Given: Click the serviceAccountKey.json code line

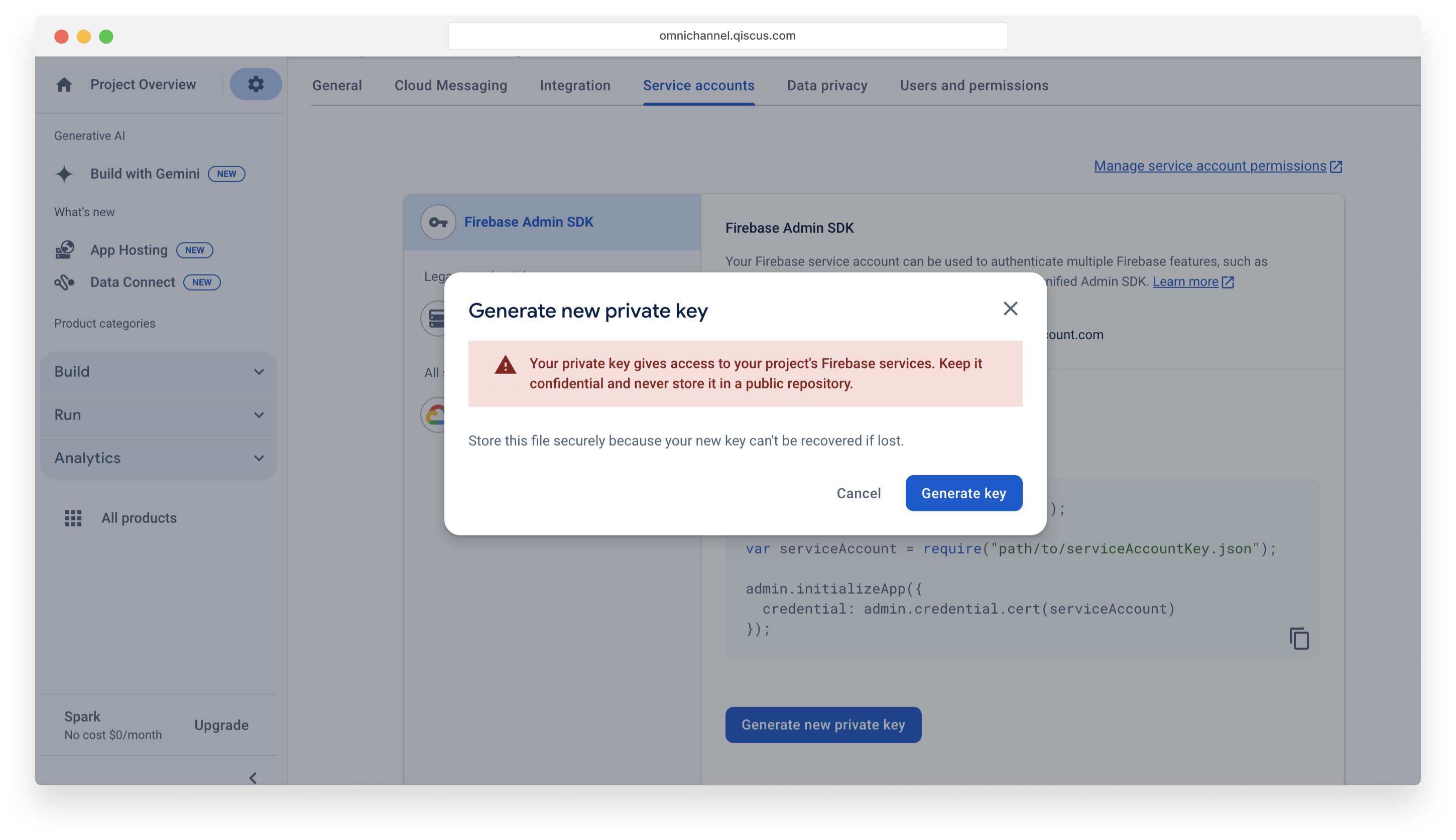Looking at the screenshot, I should coord(1011,548).
